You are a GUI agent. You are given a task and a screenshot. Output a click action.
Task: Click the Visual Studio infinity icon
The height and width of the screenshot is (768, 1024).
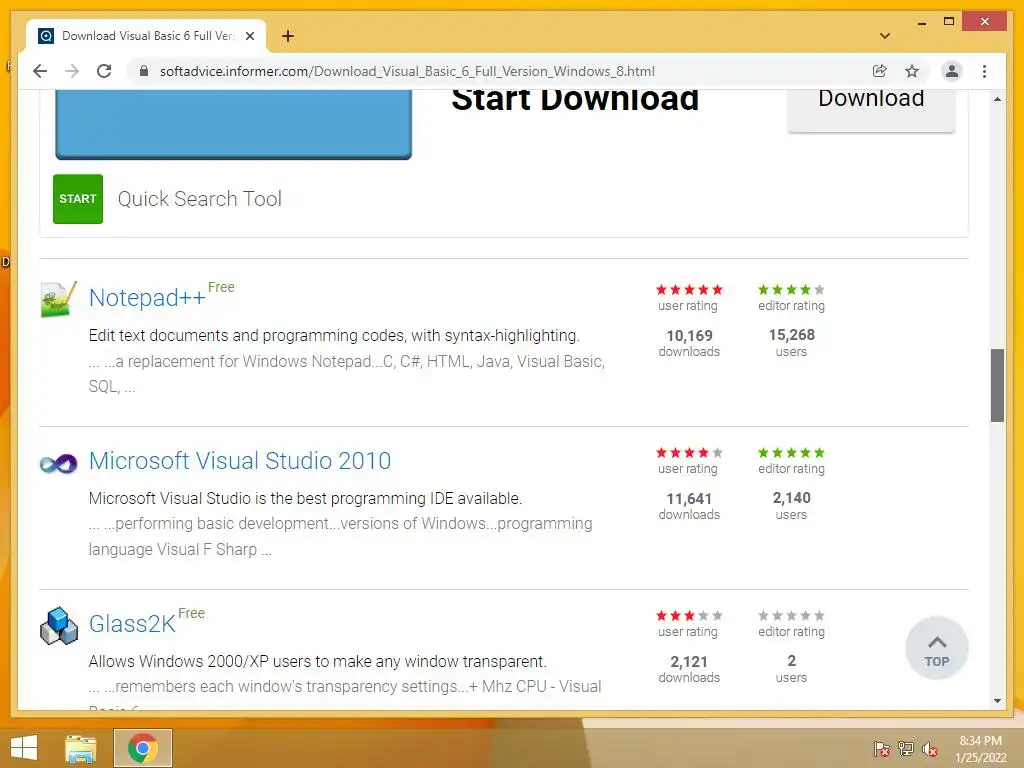pos(58,464)
